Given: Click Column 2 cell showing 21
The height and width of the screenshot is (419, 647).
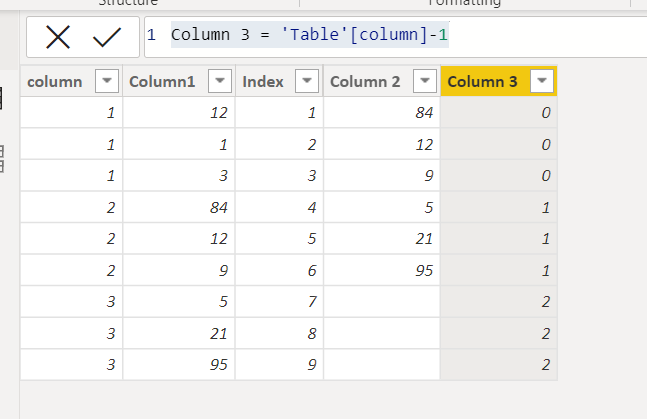Looking at the screenshot, I should tap(382, 239).
